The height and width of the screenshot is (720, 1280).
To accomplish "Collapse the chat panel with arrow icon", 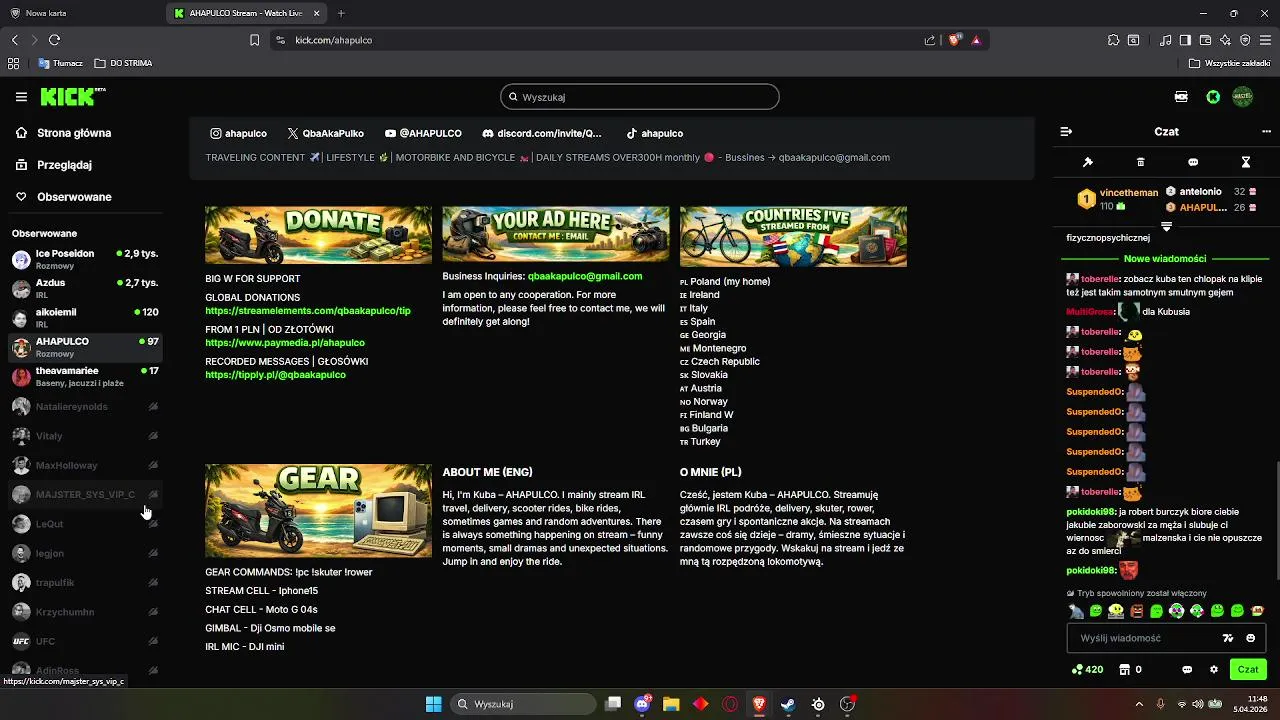I will pyautogui.click(x=1066, y=132).
